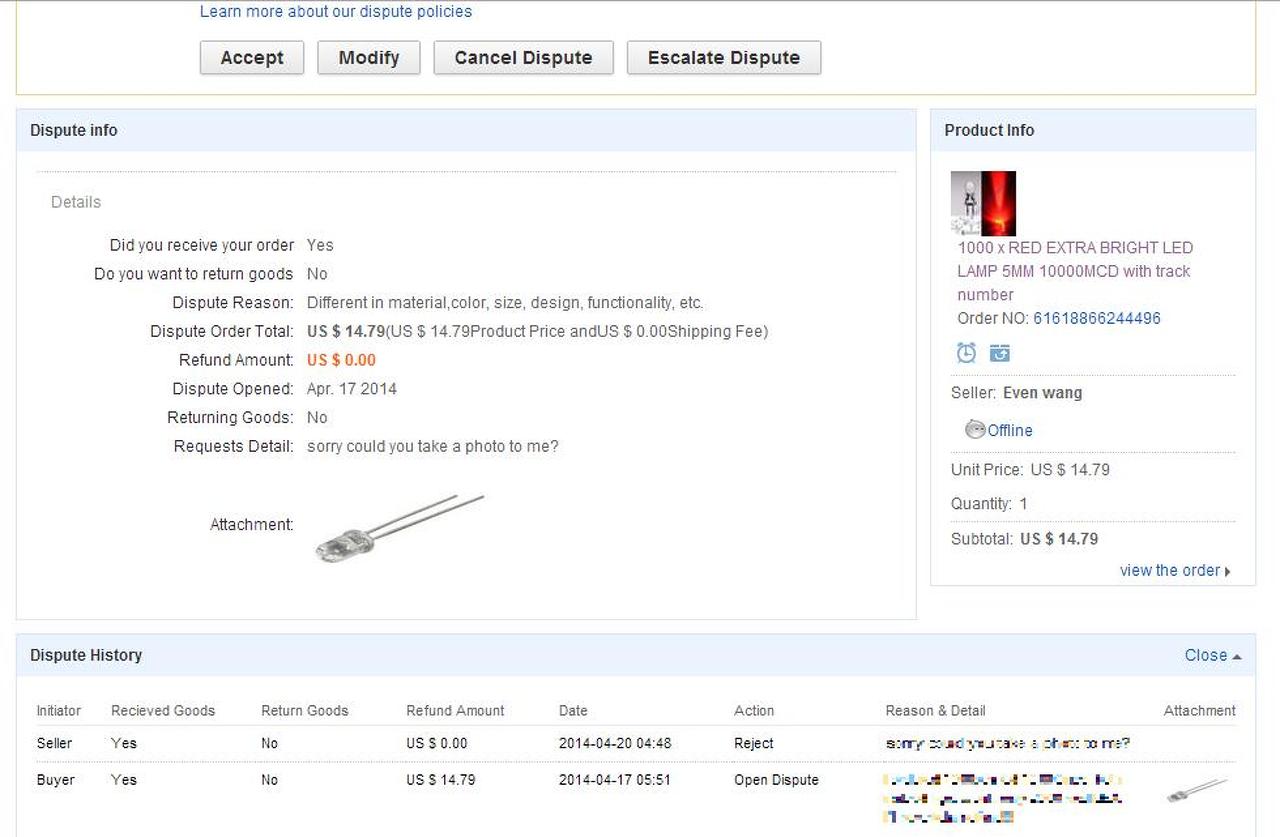
Task: Click the Seller row reason text about a photo
Action: (1008, 744)
